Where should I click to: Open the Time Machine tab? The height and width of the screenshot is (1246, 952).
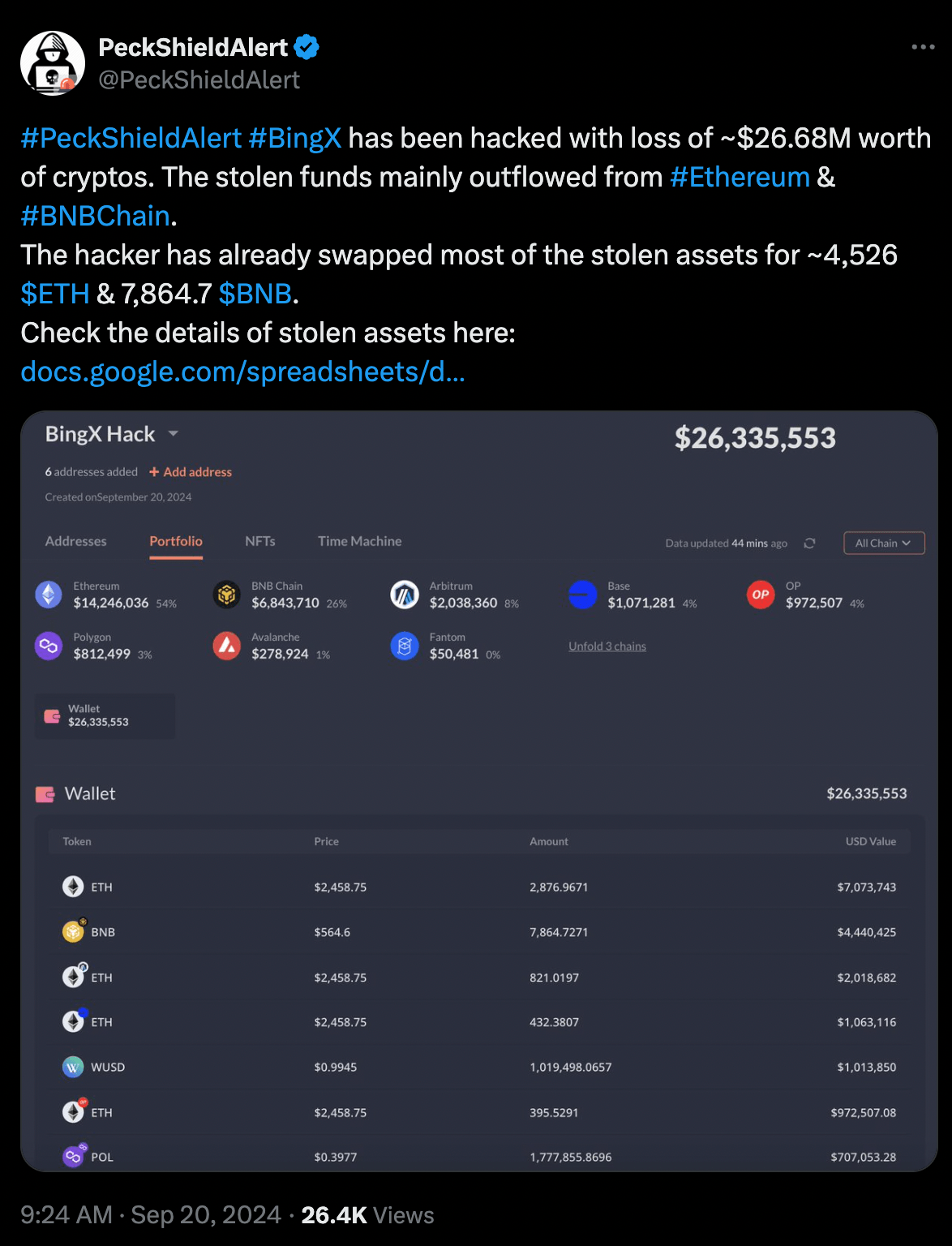359,541
